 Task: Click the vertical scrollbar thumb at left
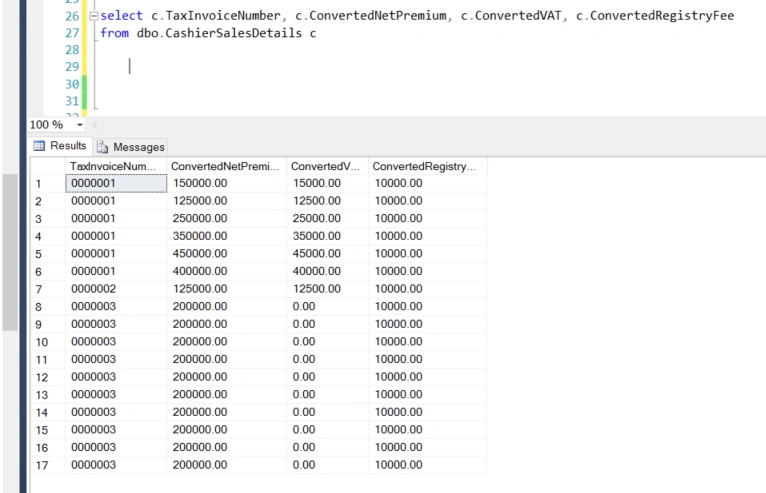(10, 253)
